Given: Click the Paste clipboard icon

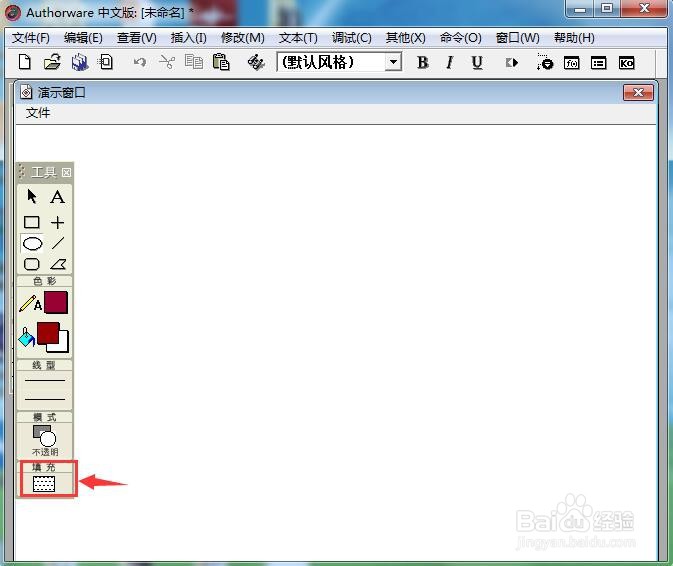Looking at the screenshot, I should tap(221, 62).
